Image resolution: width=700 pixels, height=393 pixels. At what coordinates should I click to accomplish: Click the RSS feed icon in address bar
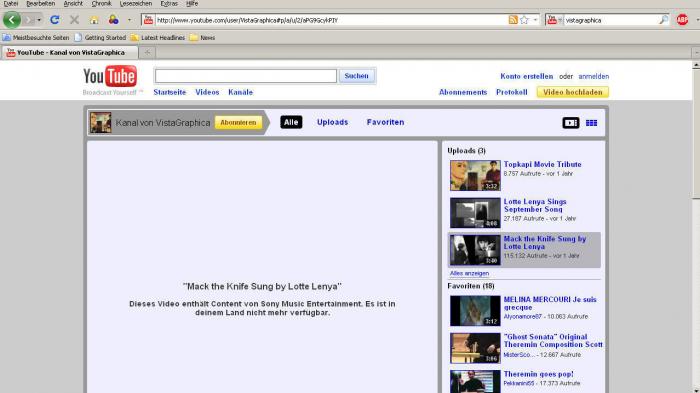click(513, 20)
